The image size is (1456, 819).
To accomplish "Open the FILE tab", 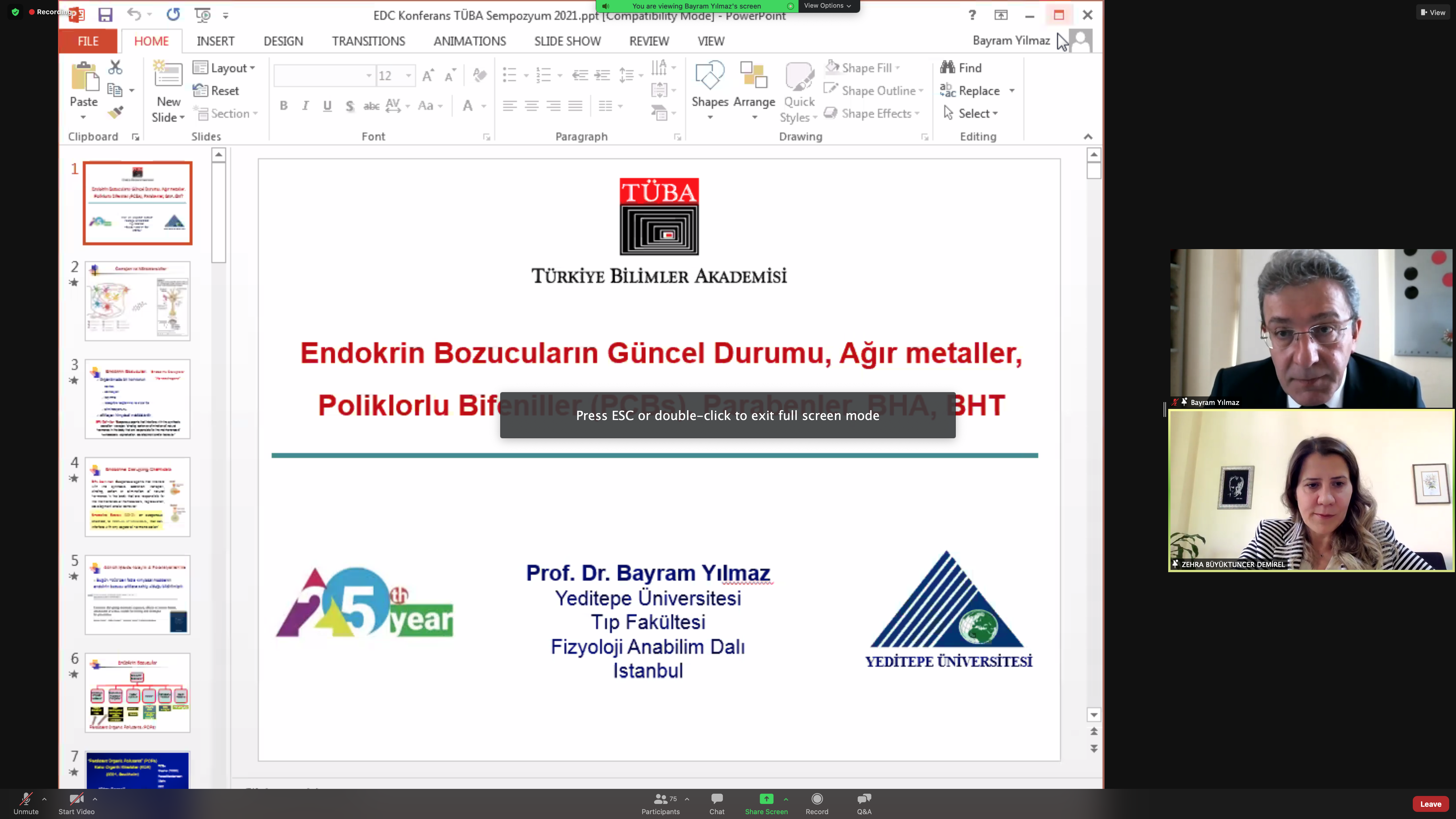I will click(88, 41).
